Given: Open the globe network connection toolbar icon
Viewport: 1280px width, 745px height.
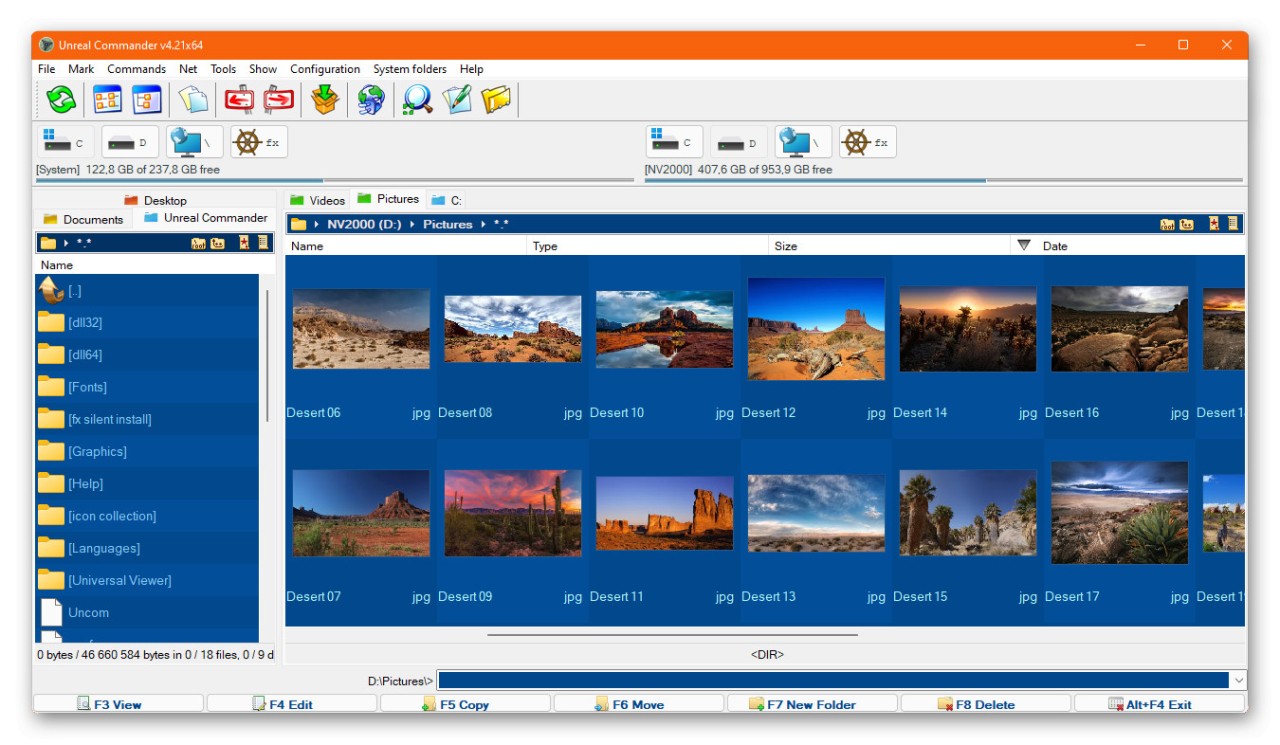Looking at the screenshot, I should point(371,100).
